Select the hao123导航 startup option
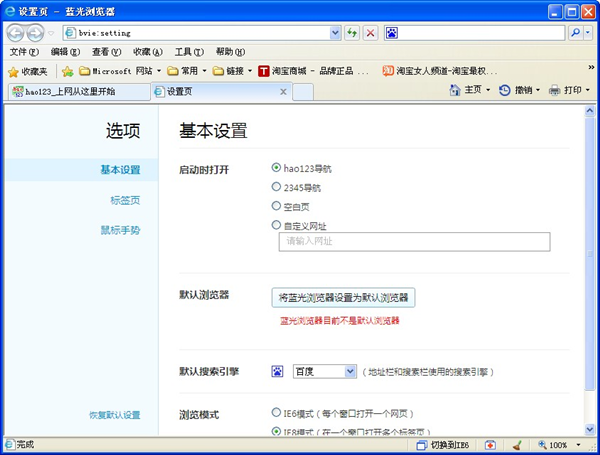 (x=276, y=168)
